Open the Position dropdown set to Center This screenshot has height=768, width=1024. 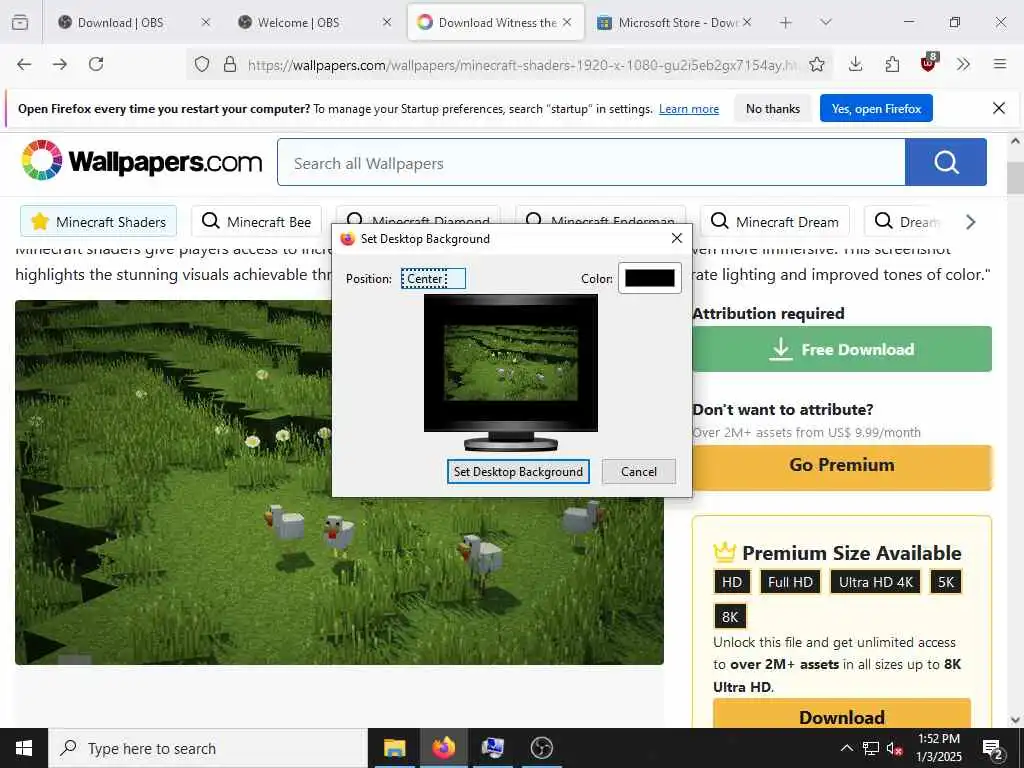pyautogui.click(x=433, y=278)
